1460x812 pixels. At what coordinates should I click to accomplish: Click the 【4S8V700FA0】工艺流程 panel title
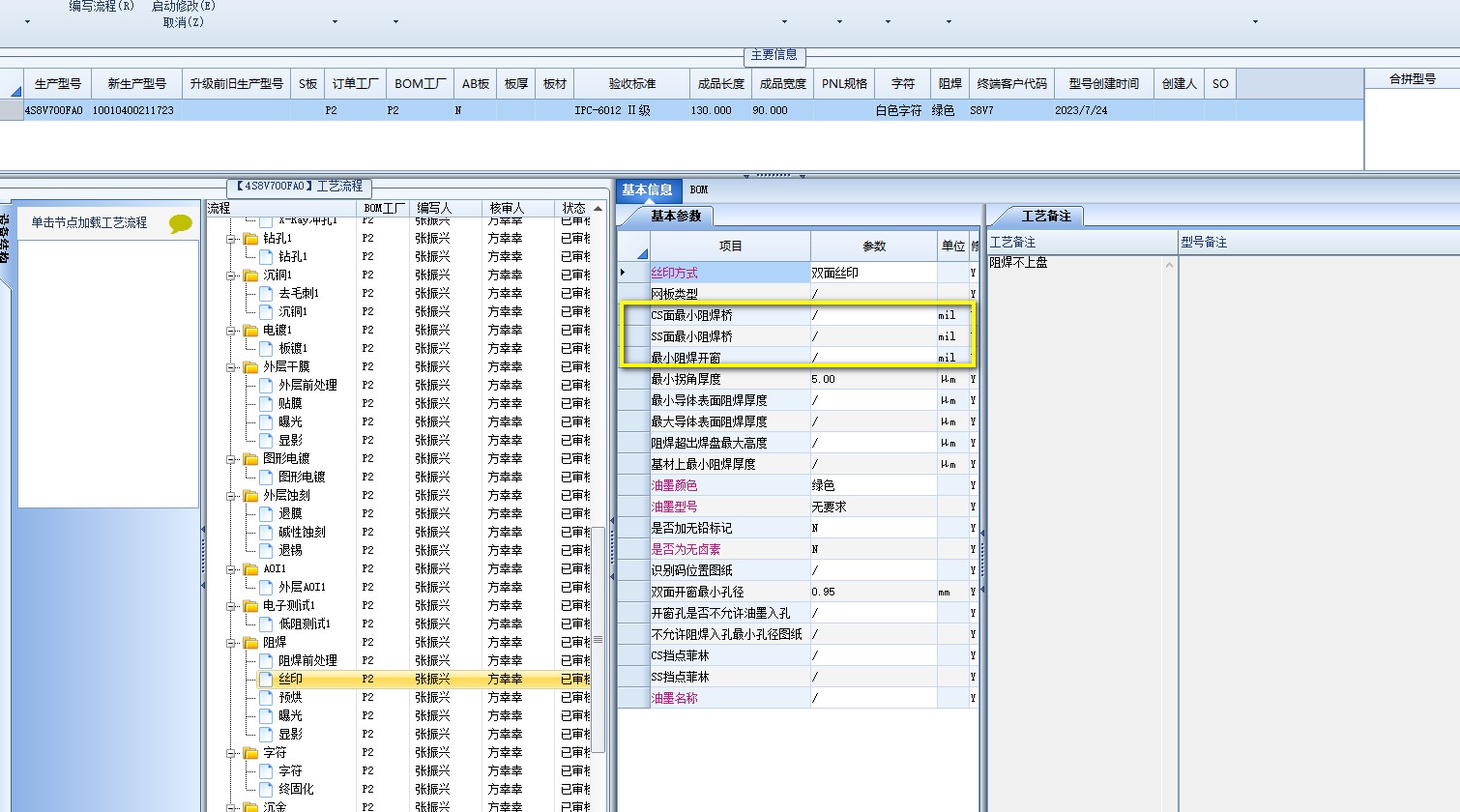(x=300, y=186)
